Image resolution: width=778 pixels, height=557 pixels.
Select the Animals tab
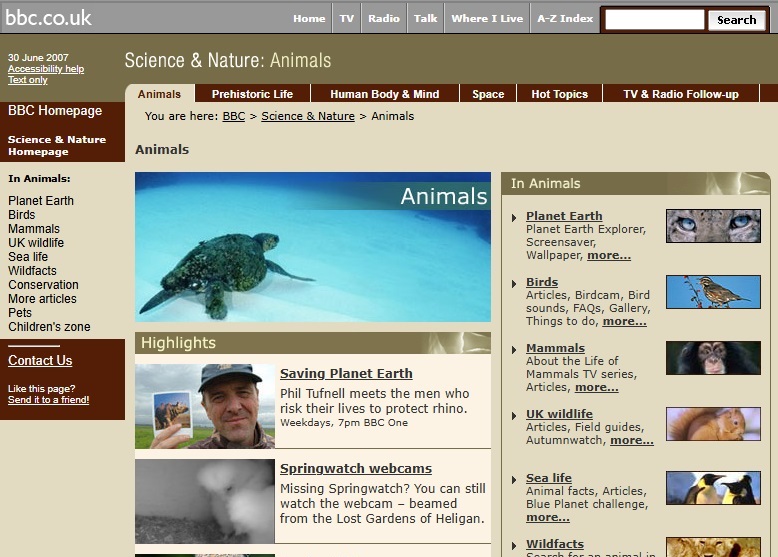(x=159, y=94)
